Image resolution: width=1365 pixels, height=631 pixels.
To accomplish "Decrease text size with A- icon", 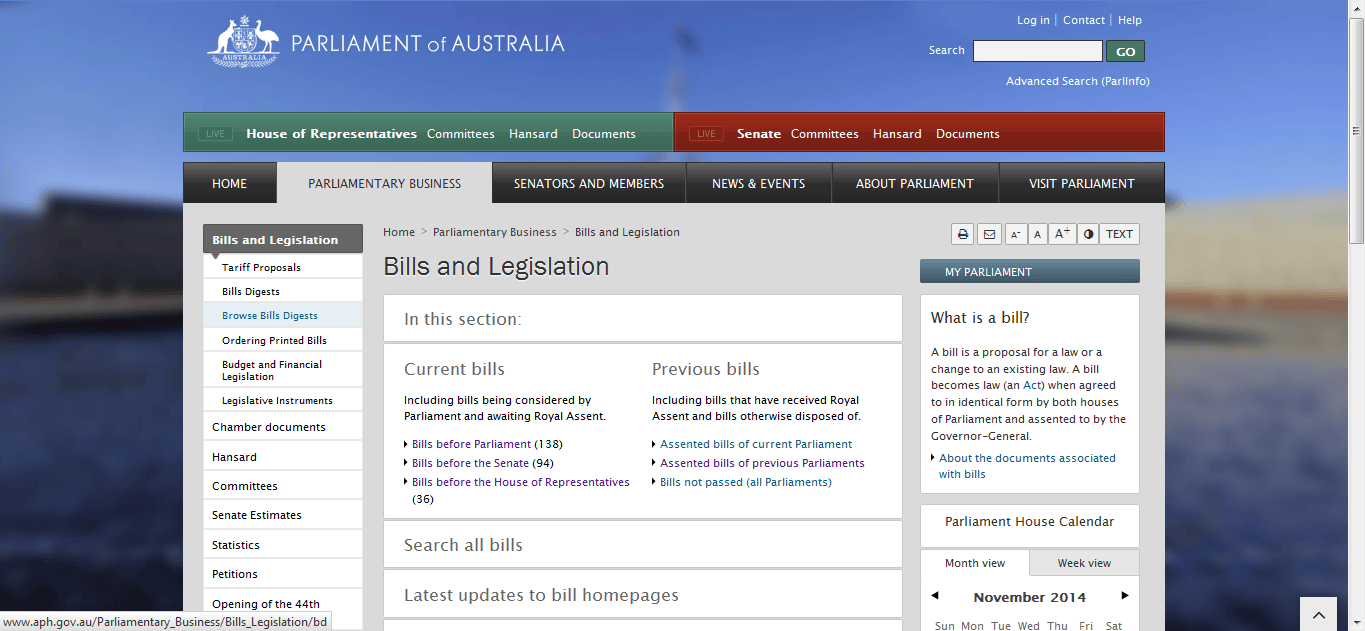I will point(1015,234).
